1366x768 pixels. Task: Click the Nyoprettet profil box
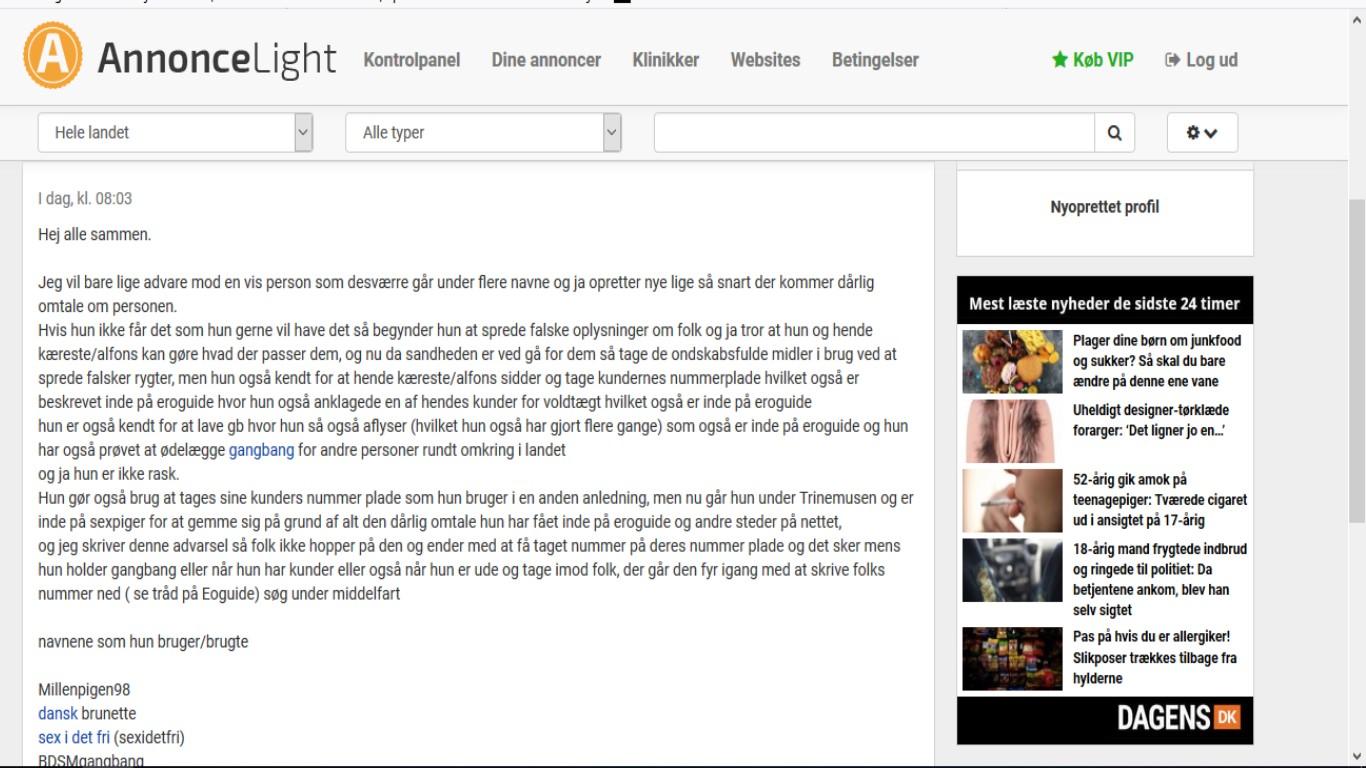coord(1105,208)
